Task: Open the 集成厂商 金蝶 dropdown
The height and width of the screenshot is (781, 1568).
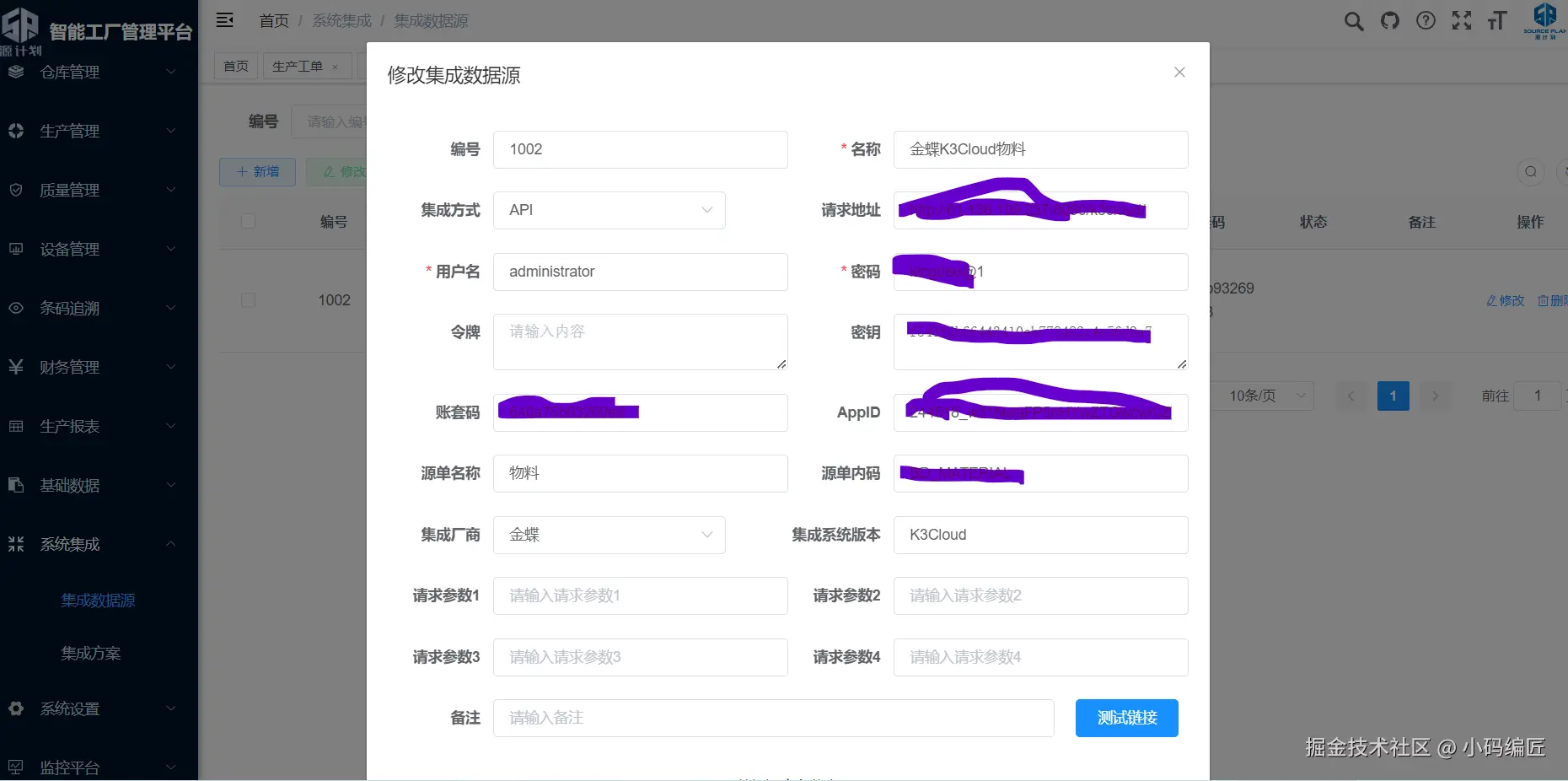Action: coord(609,535)
